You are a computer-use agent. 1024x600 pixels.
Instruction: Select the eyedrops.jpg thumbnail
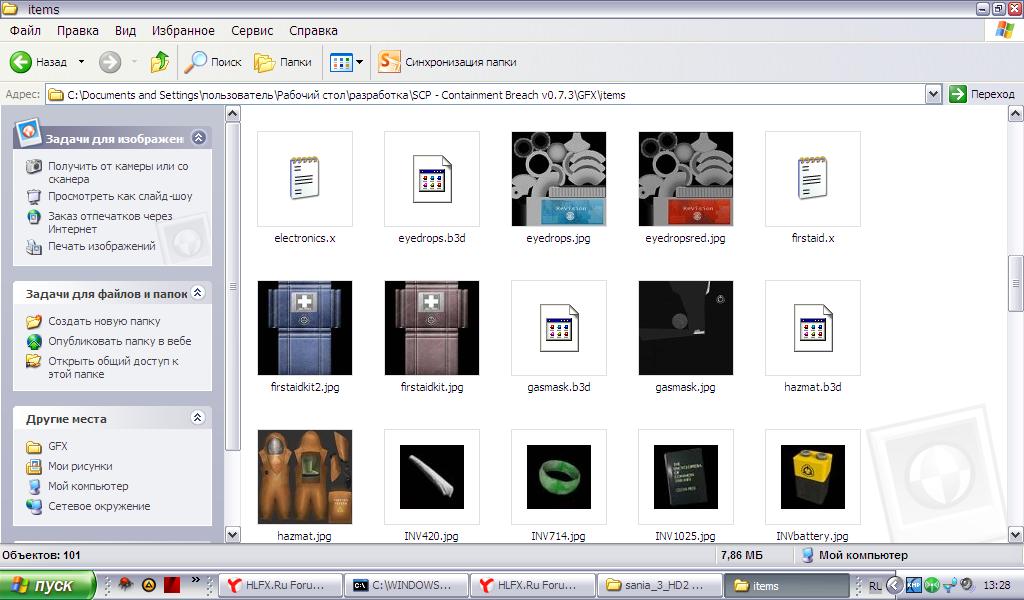pyautogui.click(x=558, y=179)
